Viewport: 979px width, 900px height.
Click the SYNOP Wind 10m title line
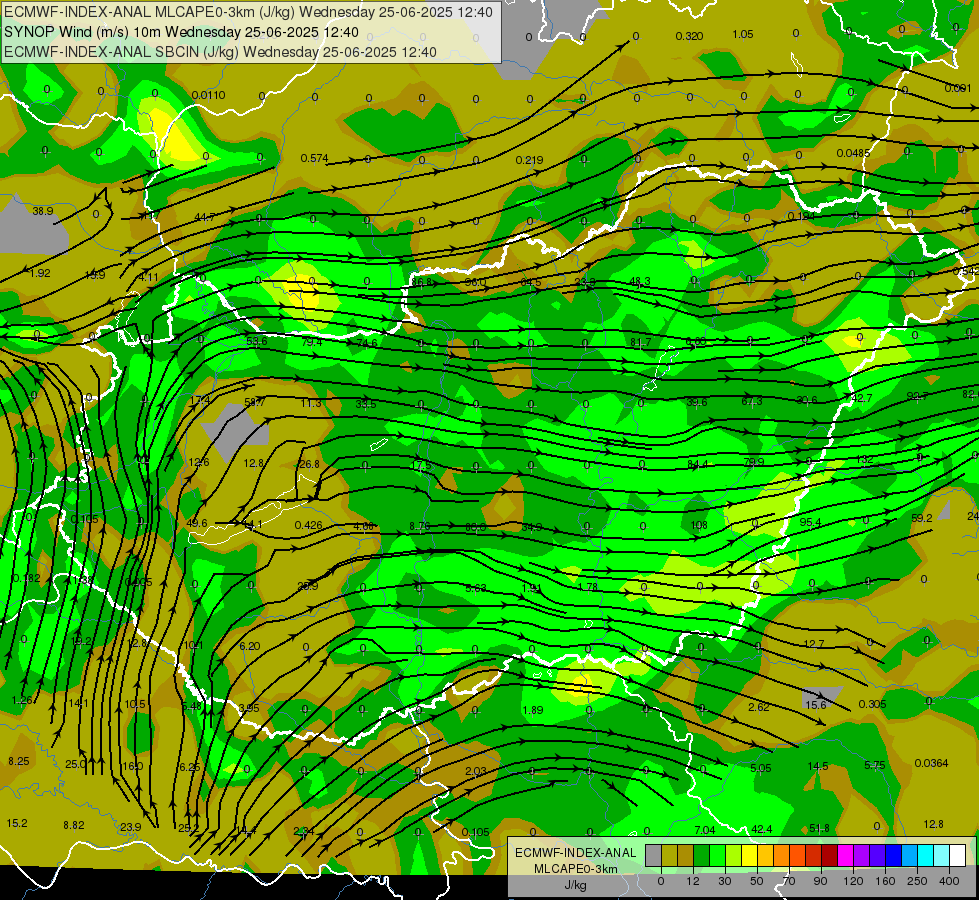click(181, 32)
